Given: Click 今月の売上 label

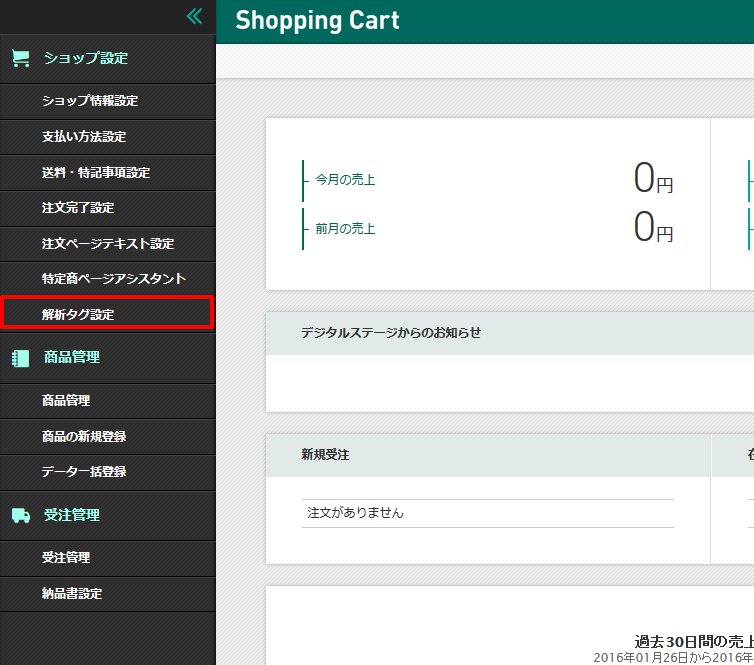Looking at the screenshot, I should 345,180.
